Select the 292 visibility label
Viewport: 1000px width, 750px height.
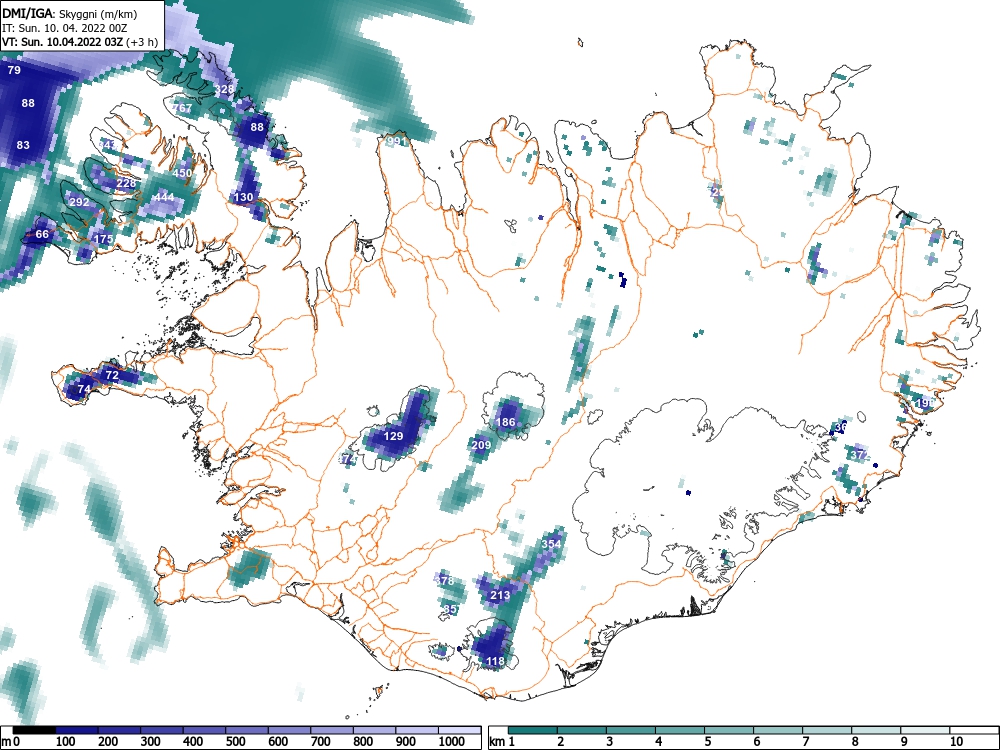[79, 202]
